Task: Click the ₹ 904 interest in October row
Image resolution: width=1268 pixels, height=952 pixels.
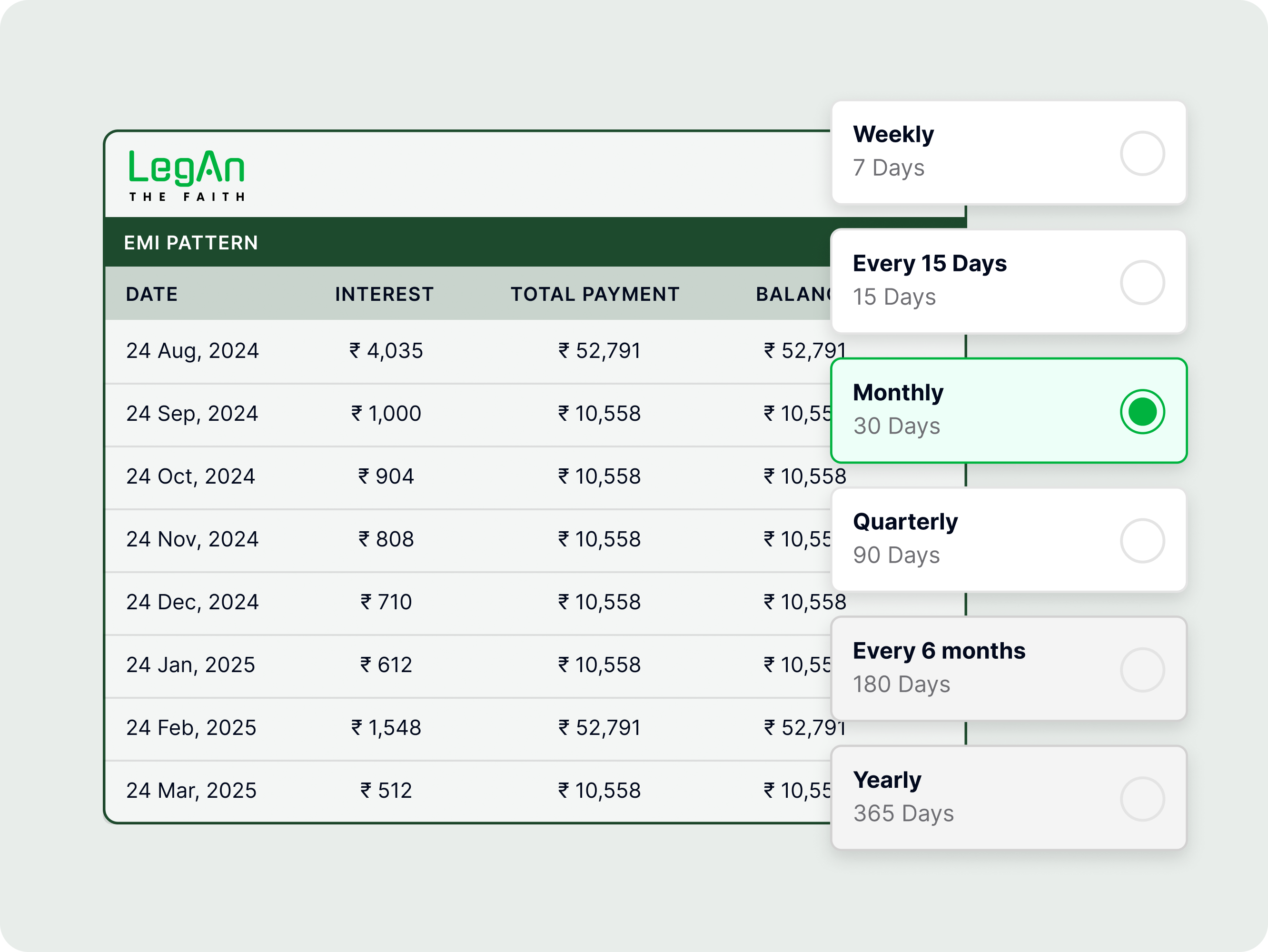Action: click(386, 476)
